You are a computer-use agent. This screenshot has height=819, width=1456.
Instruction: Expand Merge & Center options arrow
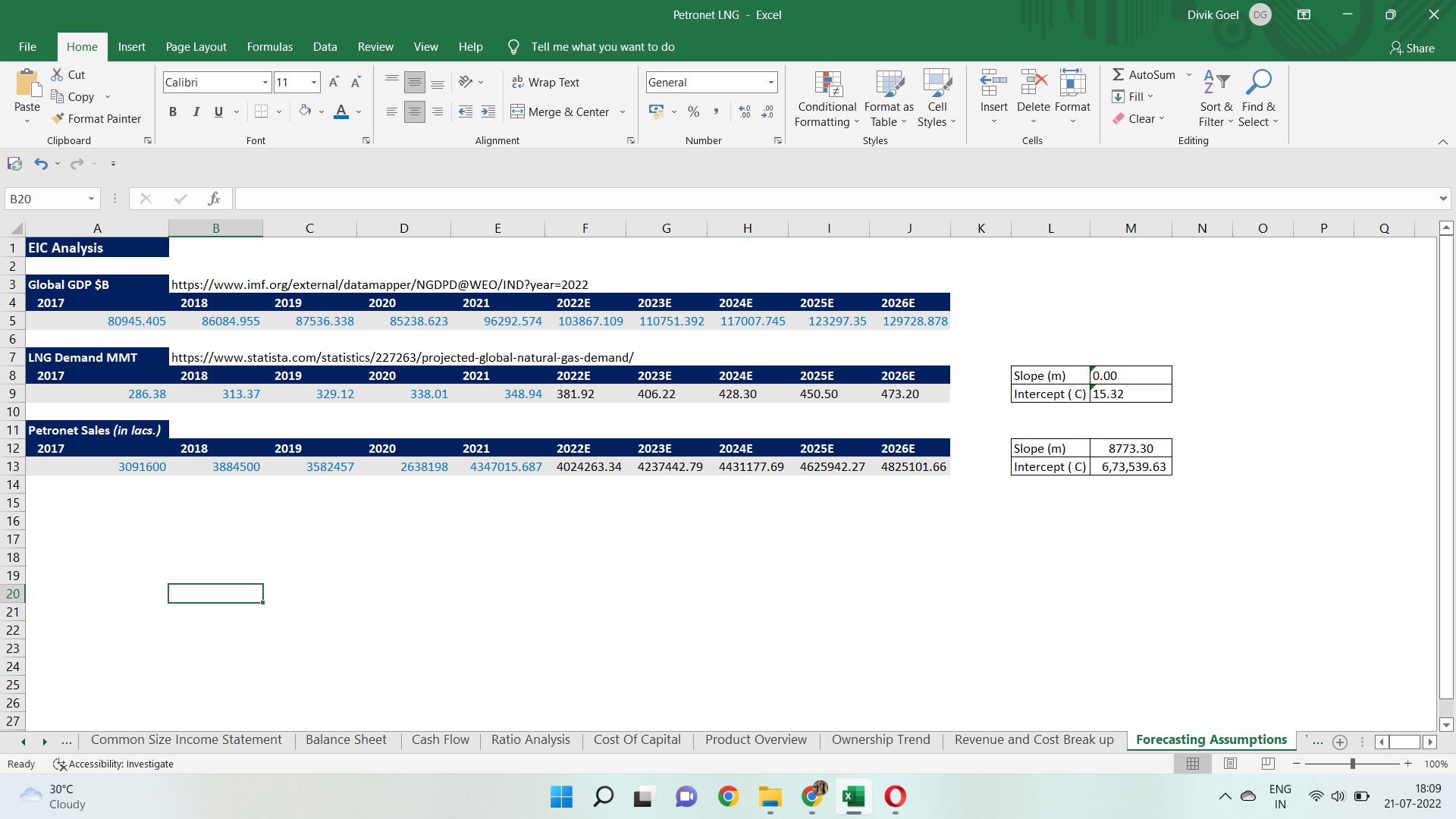coord(623,111)
